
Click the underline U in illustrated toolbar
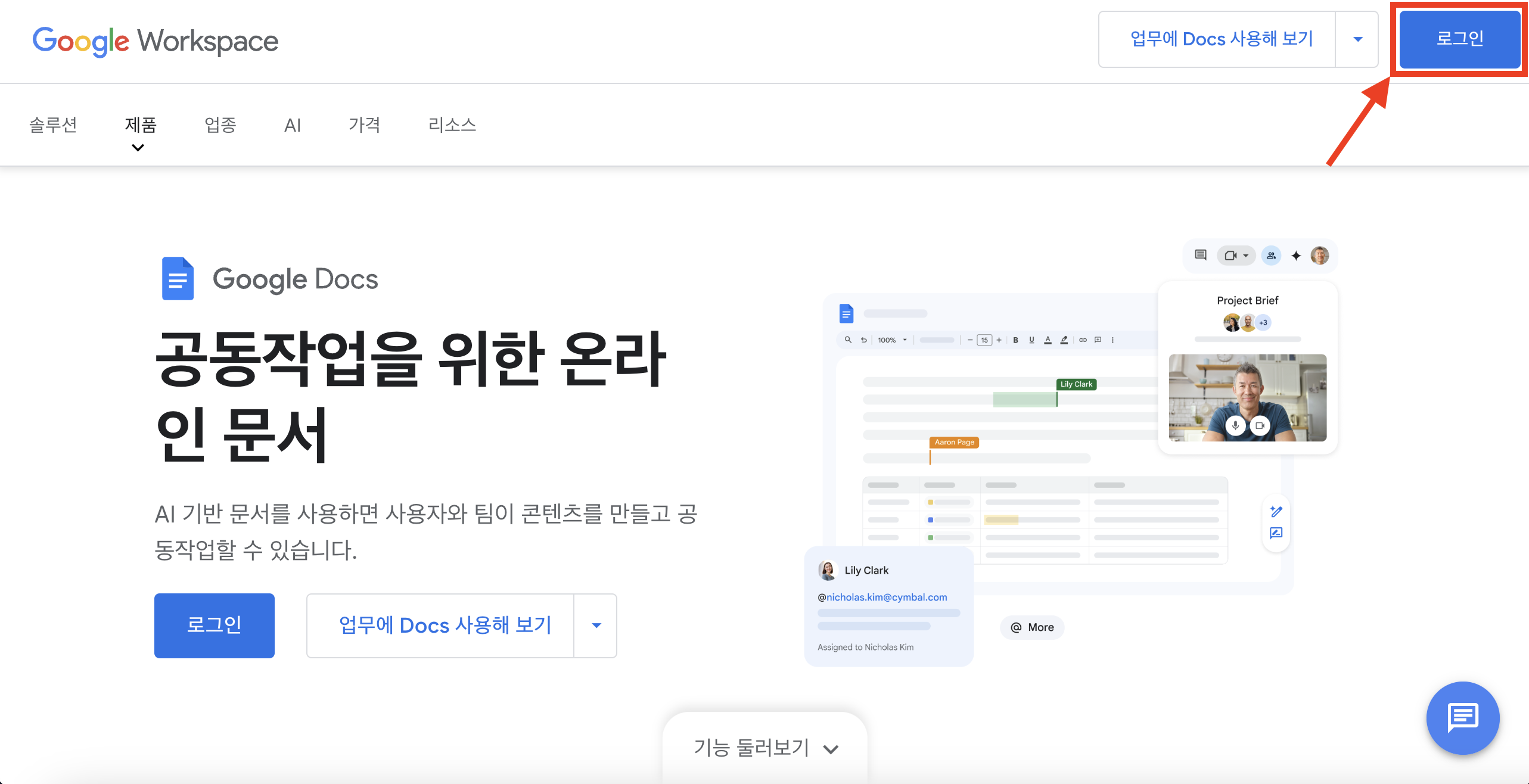1031,340
